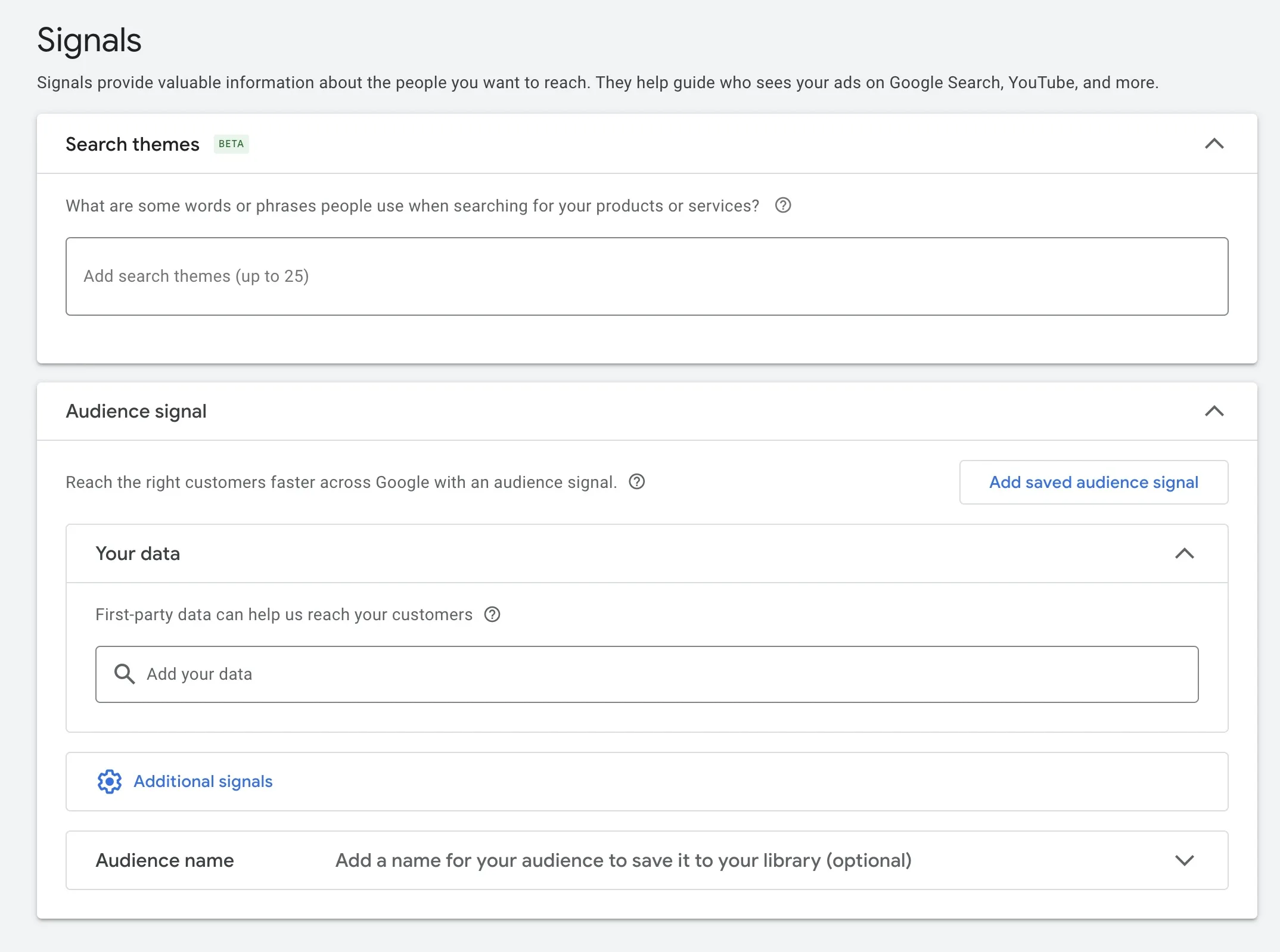Image resolution: width=1280 pixels, height=952 pixels.
Task: Click the Audience name label
Action: (x=165, y=860)
